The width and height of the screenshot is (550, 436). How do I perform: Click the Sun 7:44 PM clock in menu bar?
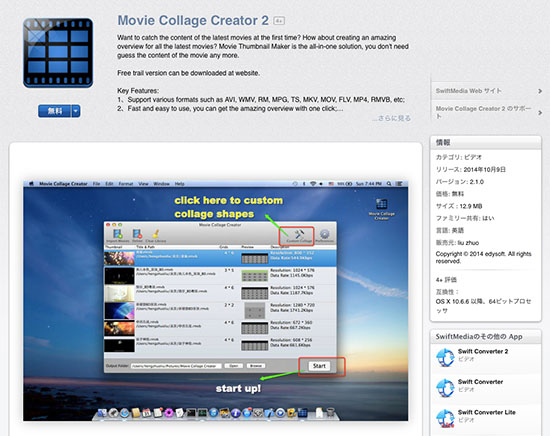pos(368,184)
